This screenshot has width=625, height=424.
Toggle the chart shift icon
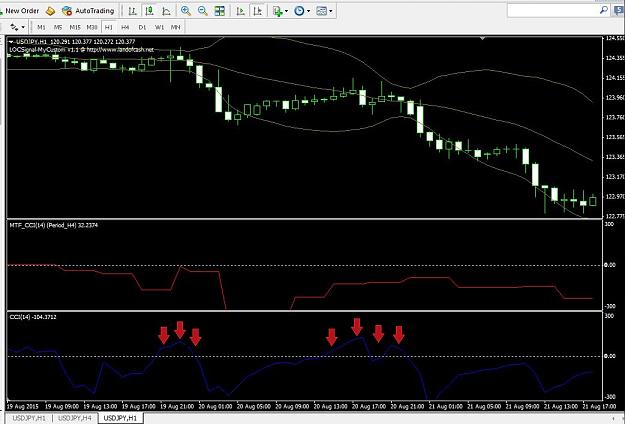tap(257, 11)
